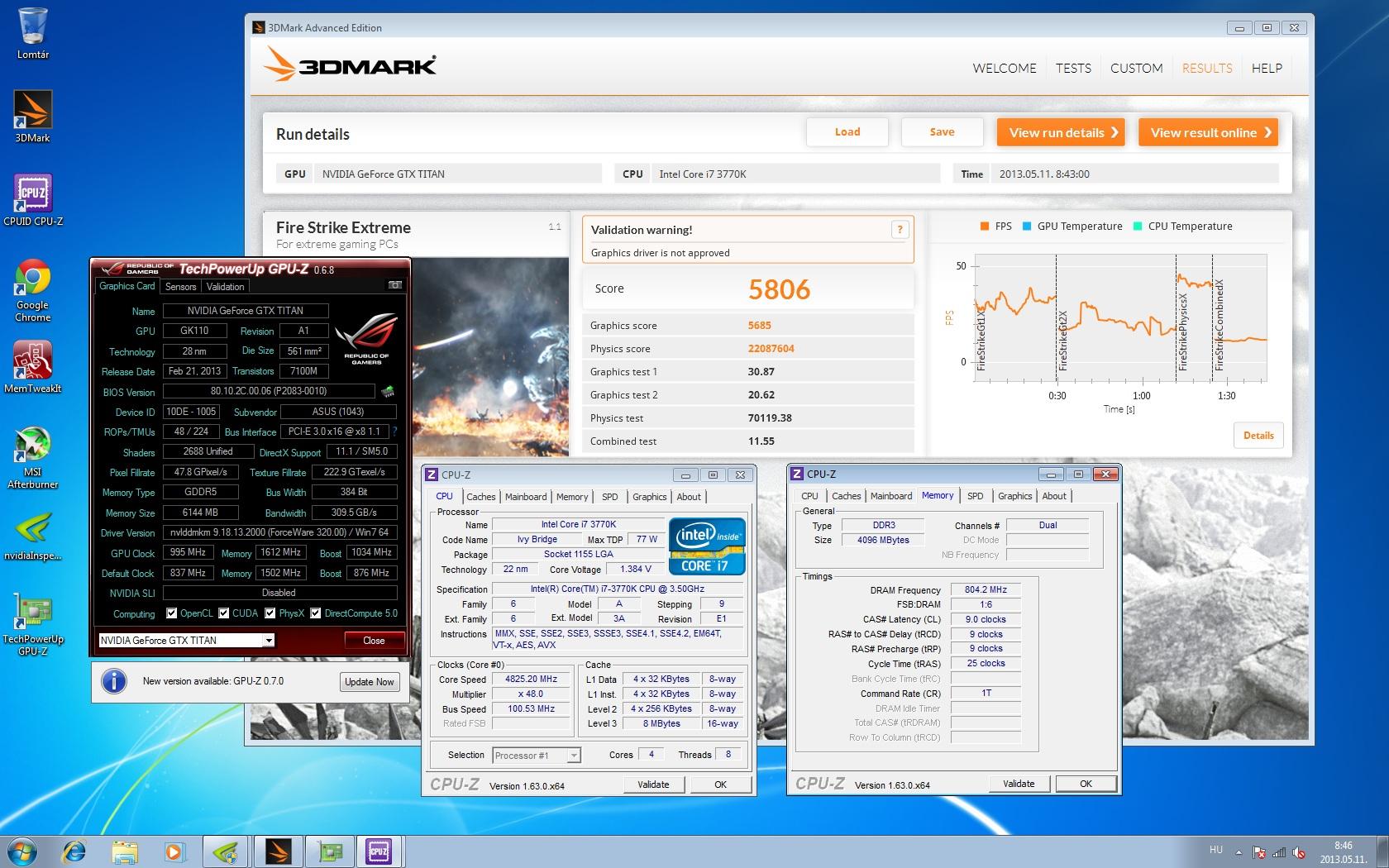The image size is (1389, 868).
Task: Click the Action Center flag in the tray
Action: pyautogui.click(x=1259, y=852)
